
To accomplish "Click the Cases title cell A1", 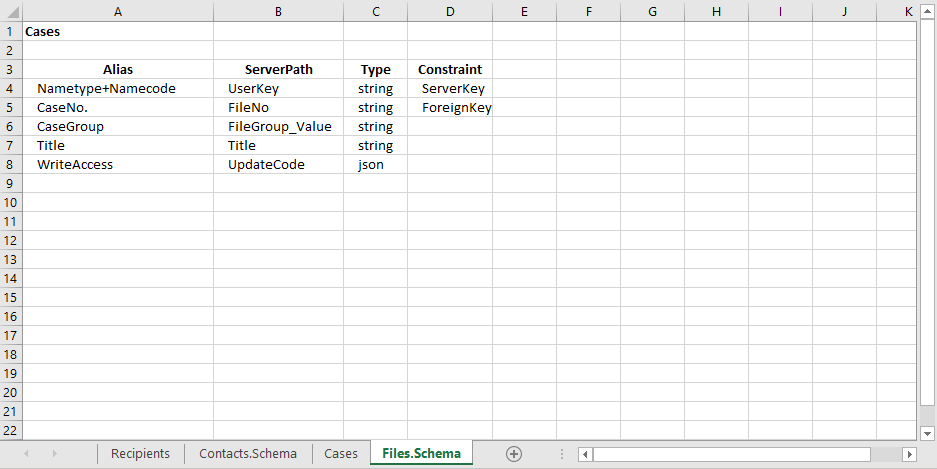I will pos(118,32).
